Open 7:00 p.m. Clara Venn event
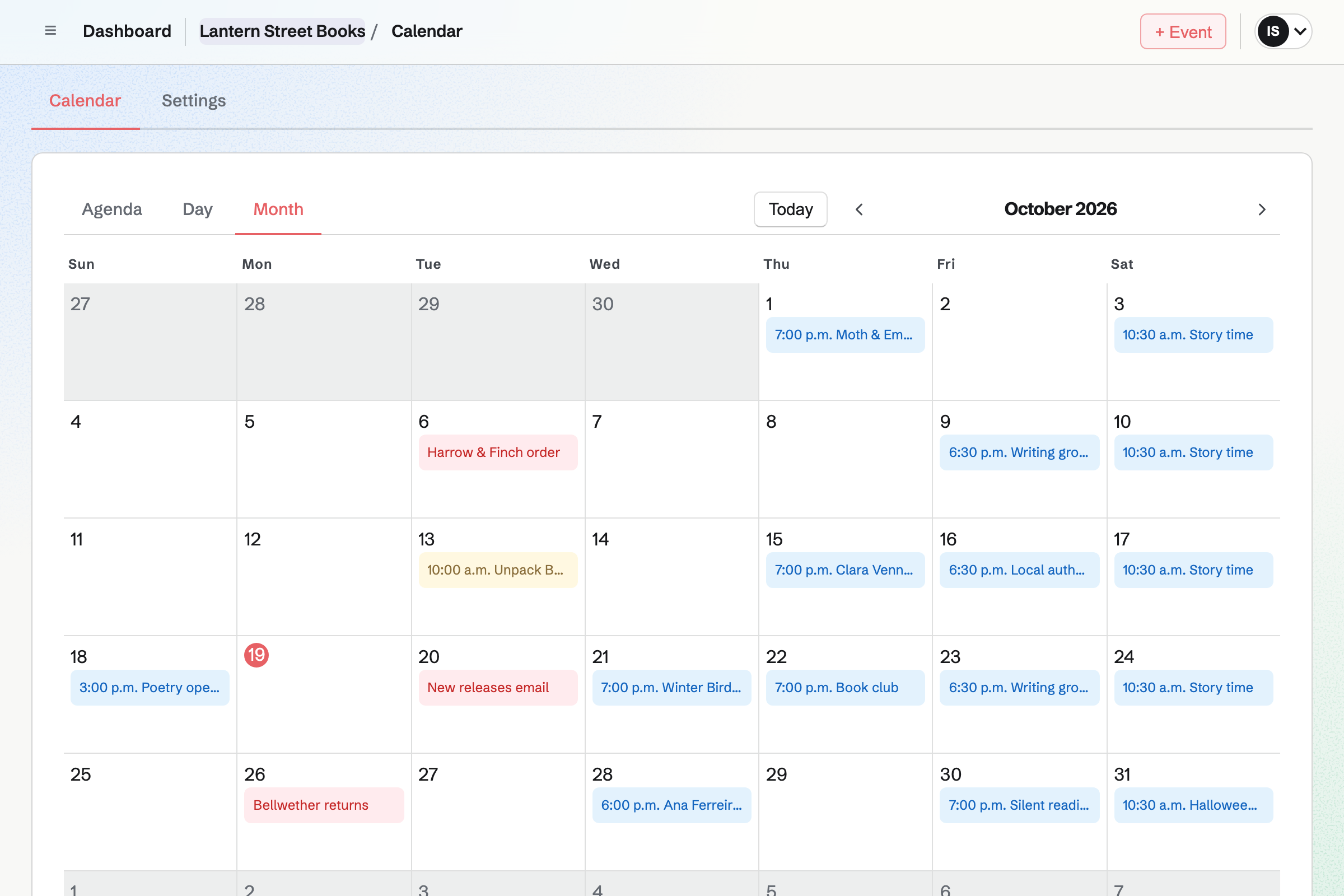 pyautogui.click(x=845, y=570)
